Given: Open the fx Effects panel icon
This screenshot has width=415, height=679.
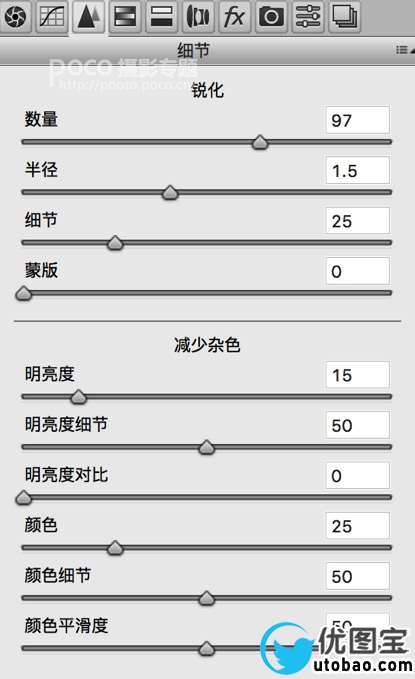Looking at the screenshot, I should point(235,16).
